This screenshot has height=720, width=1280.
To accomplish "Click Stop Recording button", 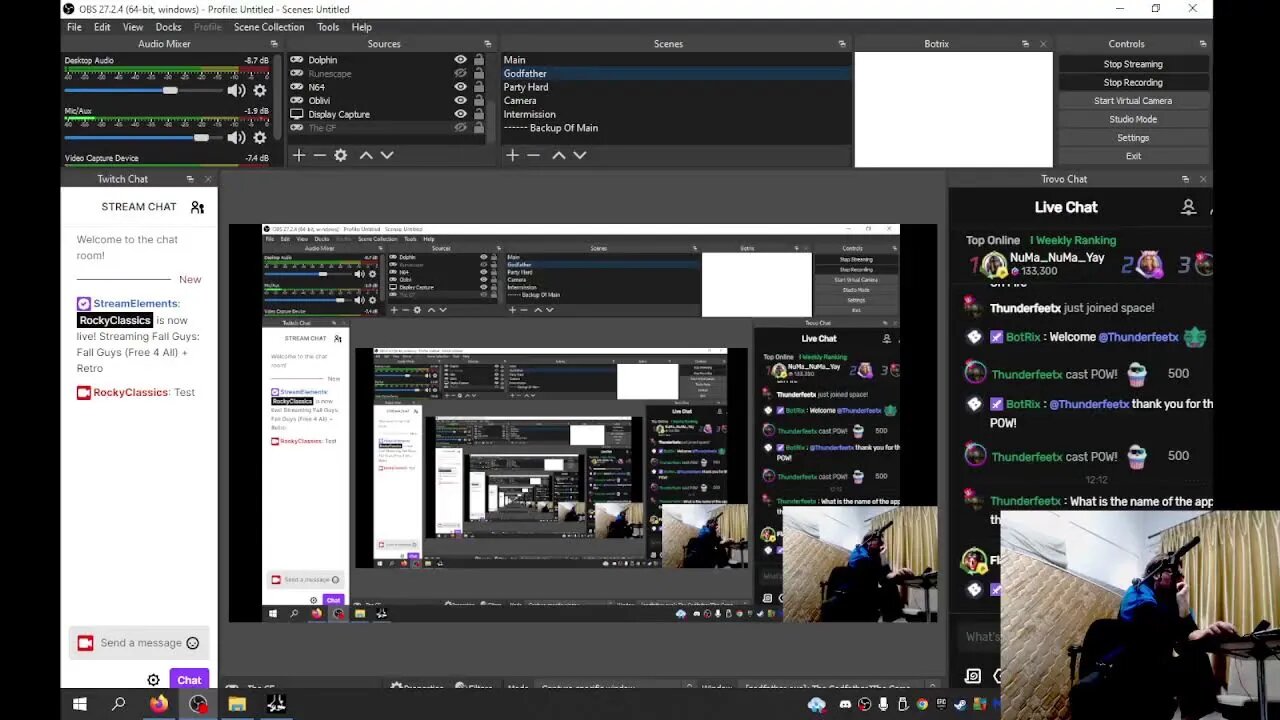I will 1133,82.
